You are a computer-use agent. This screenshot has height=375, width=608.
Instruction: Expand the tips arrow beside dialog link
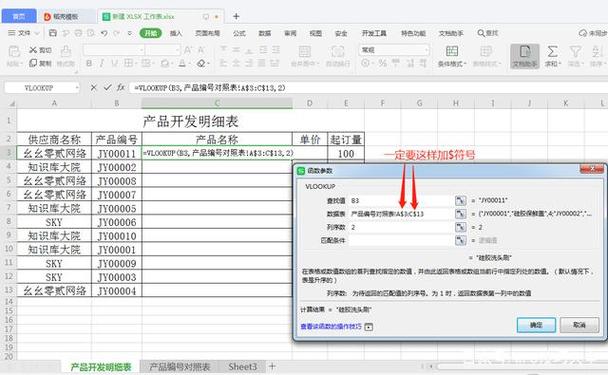pos(369,327)
